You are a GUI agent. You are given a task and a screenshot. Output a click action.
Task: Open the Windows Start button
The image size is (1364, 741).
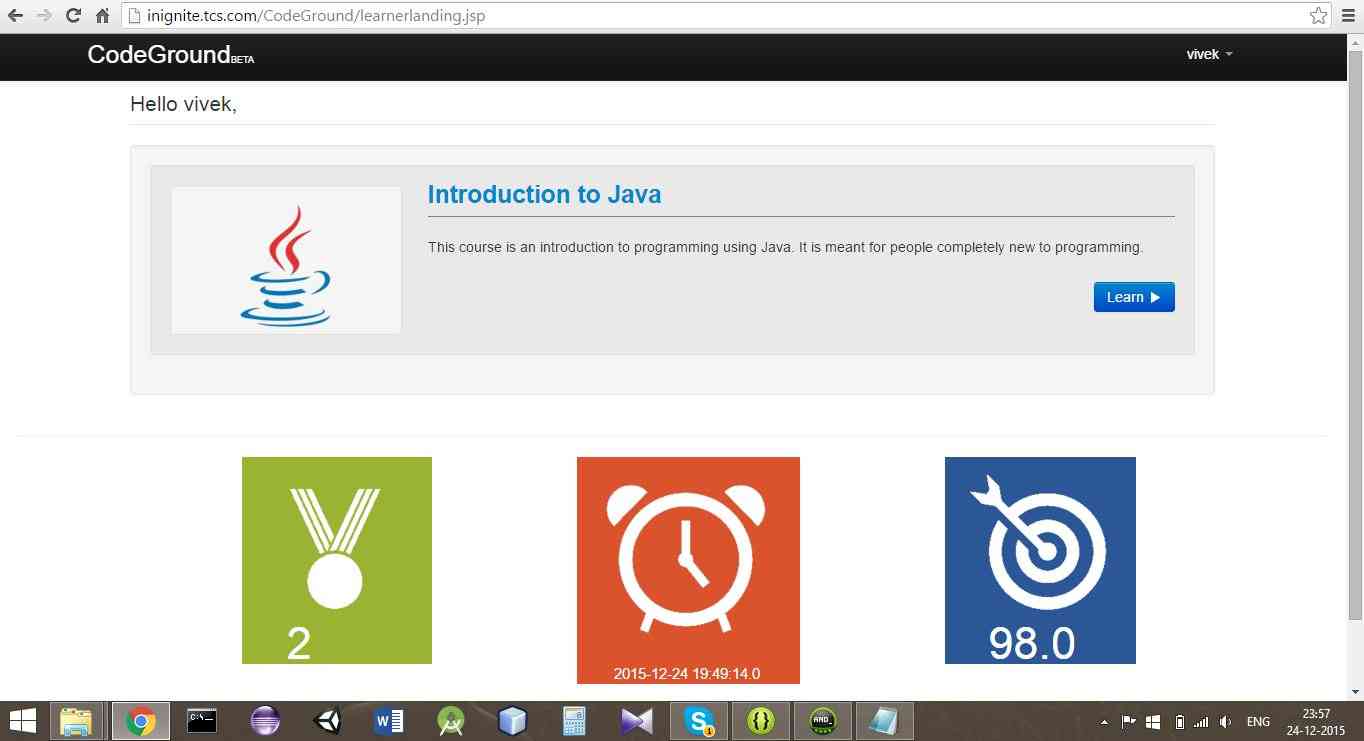coord(22,721)
